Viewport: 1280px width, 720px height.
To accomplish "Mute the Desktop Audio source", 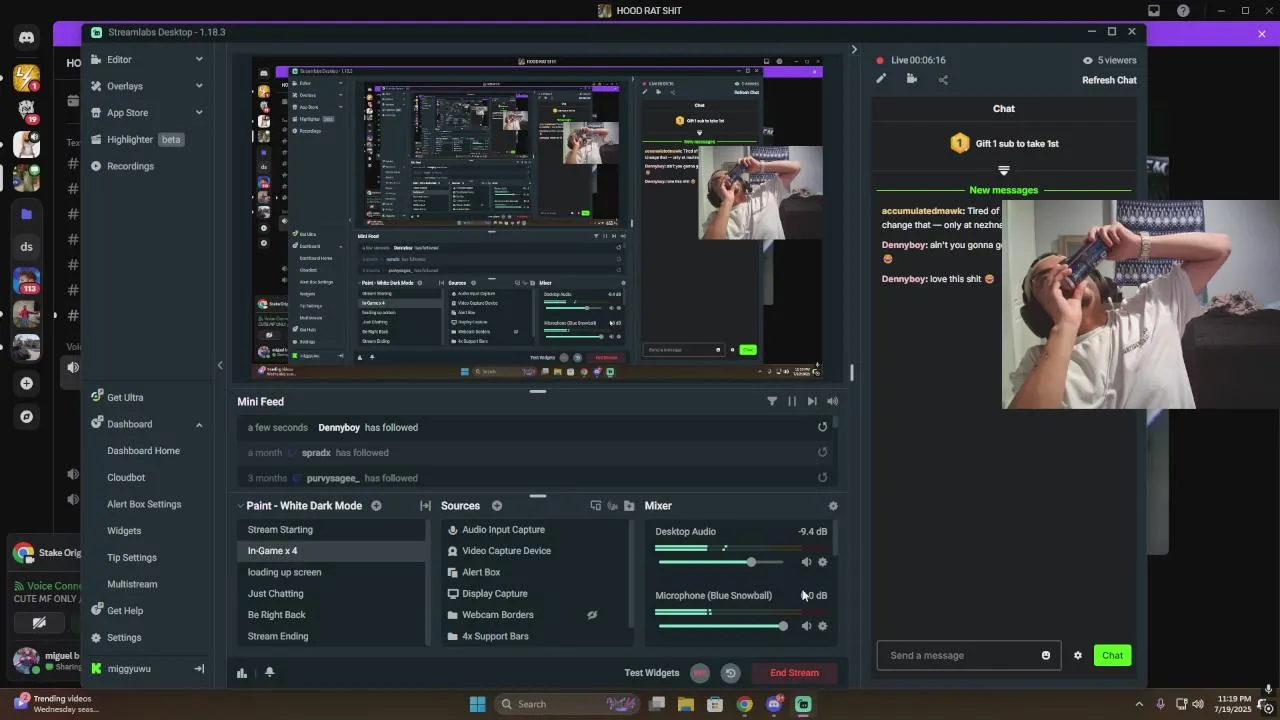I will [806, 562].
